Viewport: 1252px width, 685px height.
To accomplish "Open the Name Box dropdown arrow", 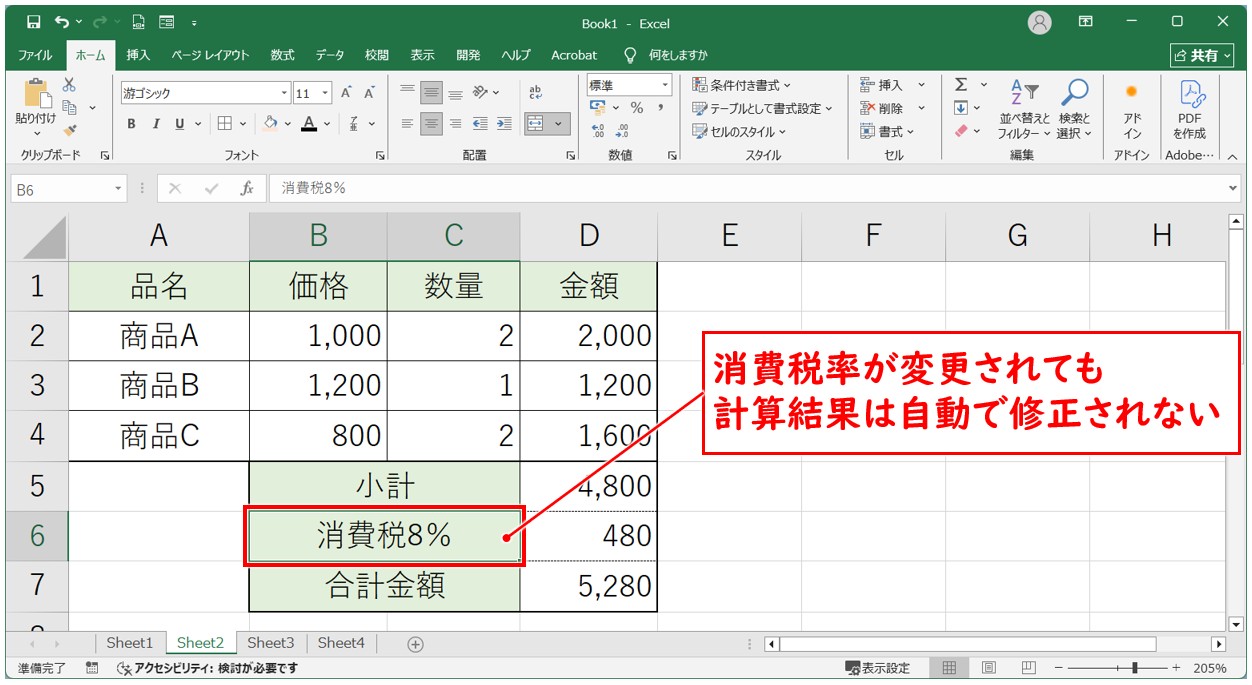I will pos(118,188).
